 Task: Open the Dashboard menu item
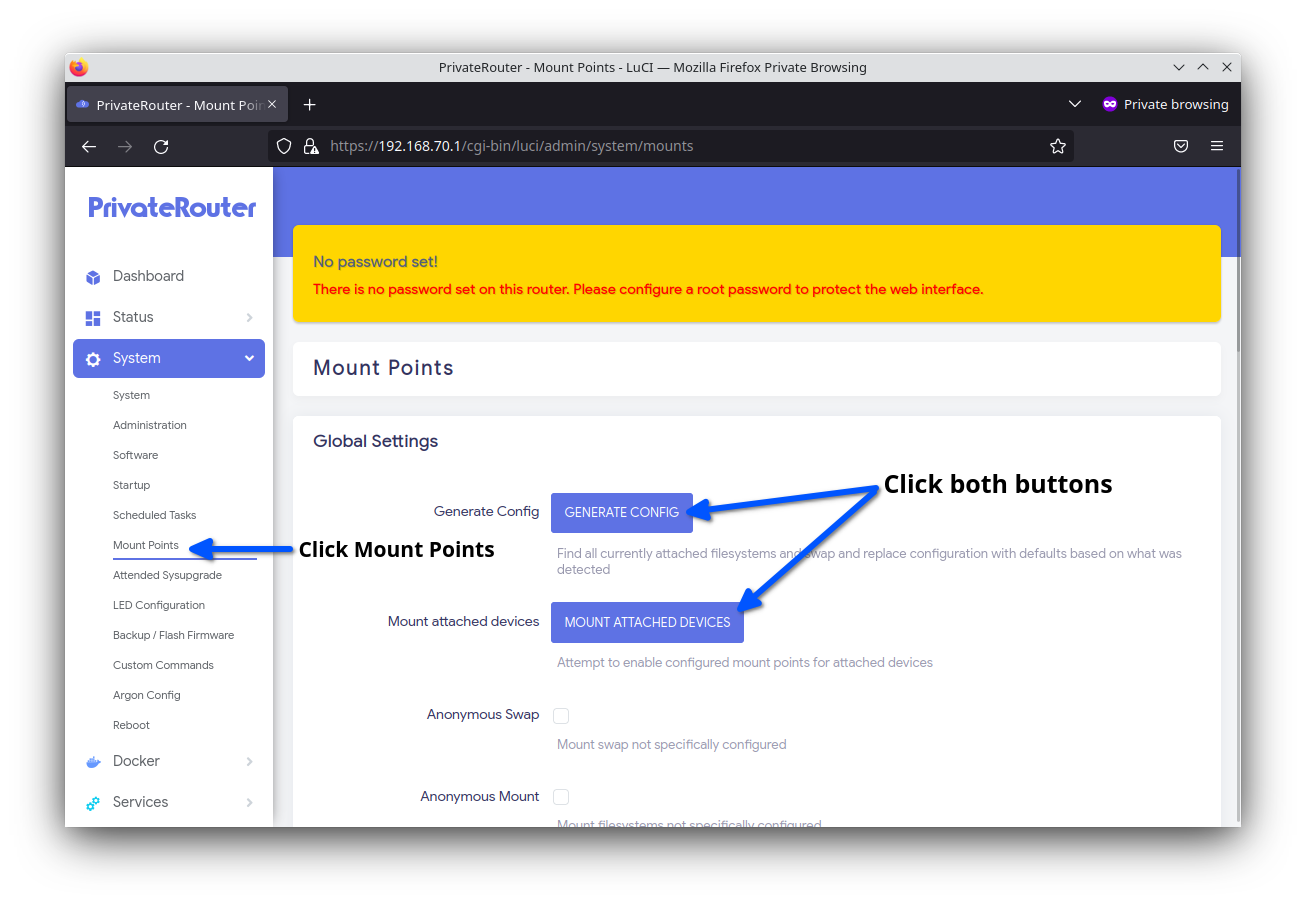(x=148, y=276)
